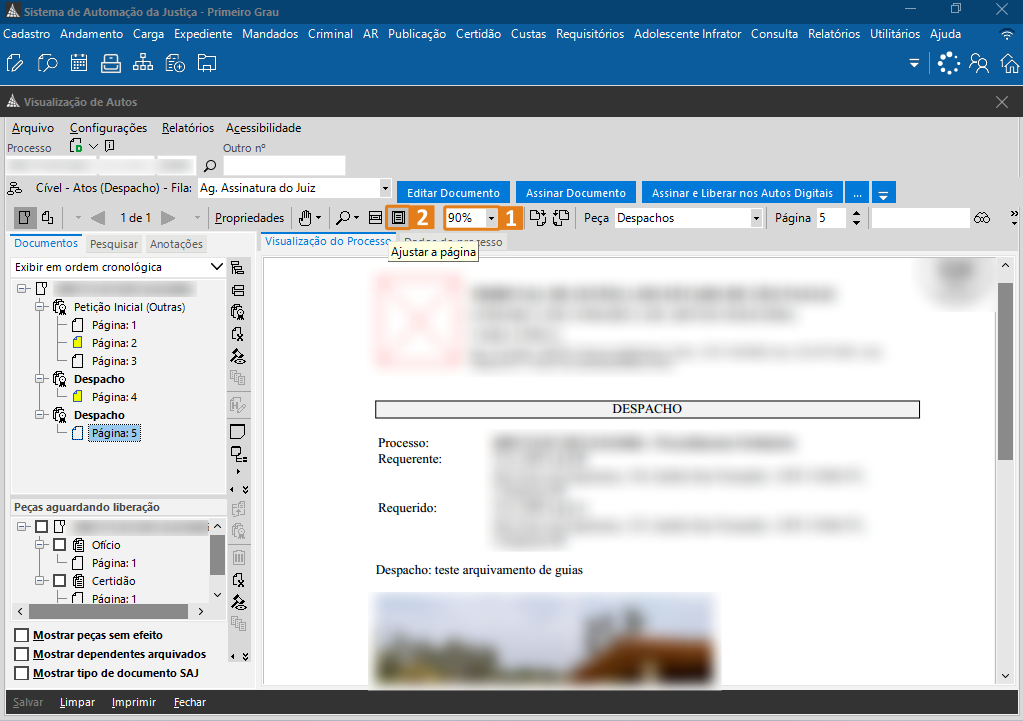Click the home icon at top right
The width and height of the screenshot is (1023, 721).
[1010, 64]
